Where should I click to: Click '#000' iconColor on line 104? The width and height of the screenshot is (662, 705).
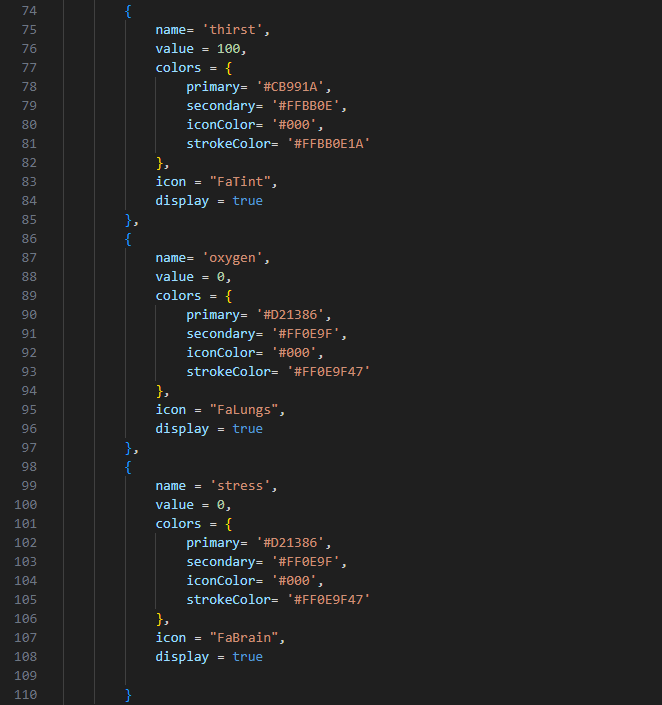point(294,580)
